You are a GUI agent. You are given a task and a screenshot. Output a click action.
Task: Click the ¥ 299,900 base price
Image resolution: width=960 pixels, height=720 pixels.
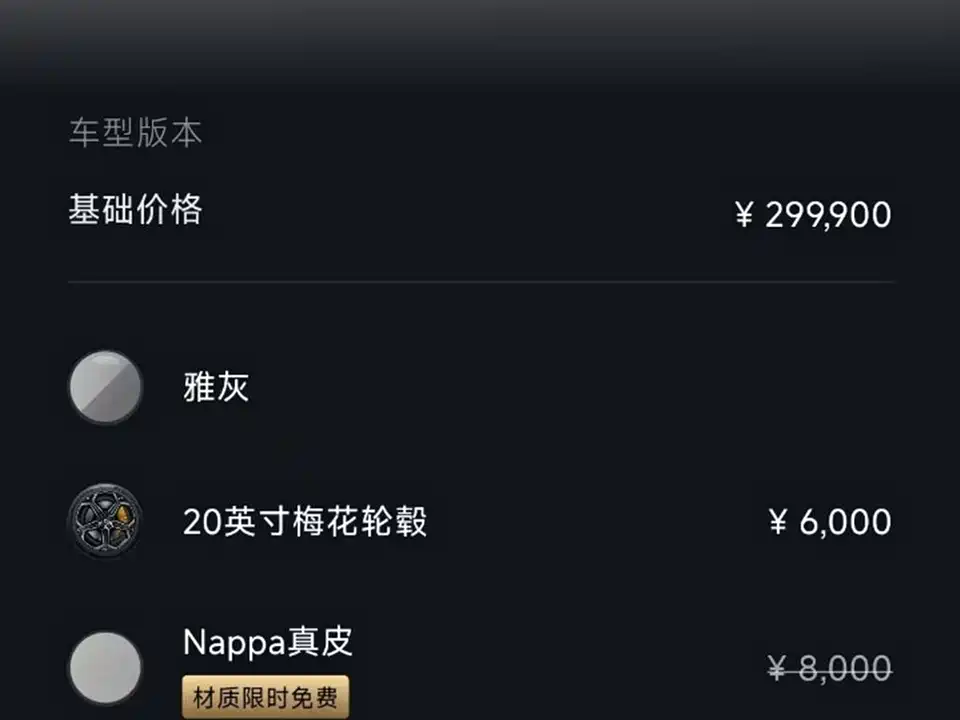pos(812,214)
